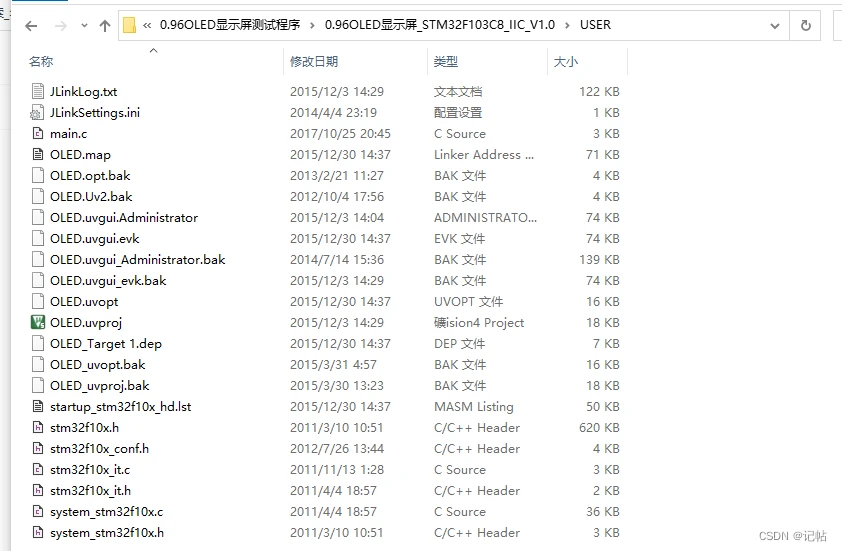Open breadcrumb 0.96OLED显示屏测试程序
The image size is (842, 551).
(x=230, y=25)
